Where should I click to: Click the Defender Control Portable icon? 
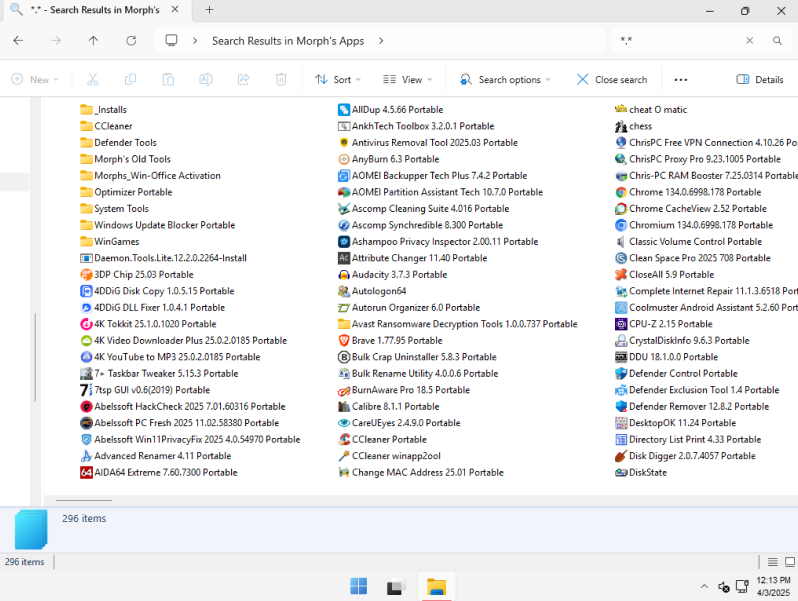620,374
